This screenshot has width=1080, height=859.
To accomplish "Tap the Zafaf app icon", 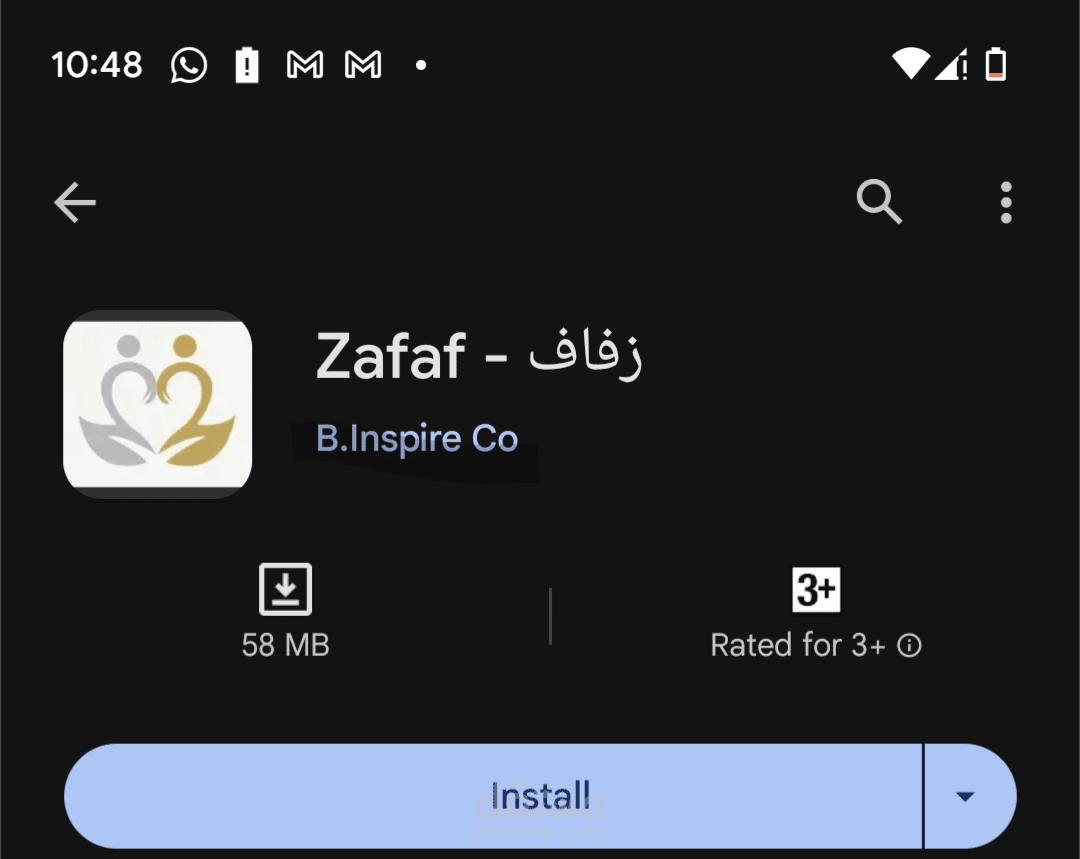I will pyautogui.click(x=157, y=403).
